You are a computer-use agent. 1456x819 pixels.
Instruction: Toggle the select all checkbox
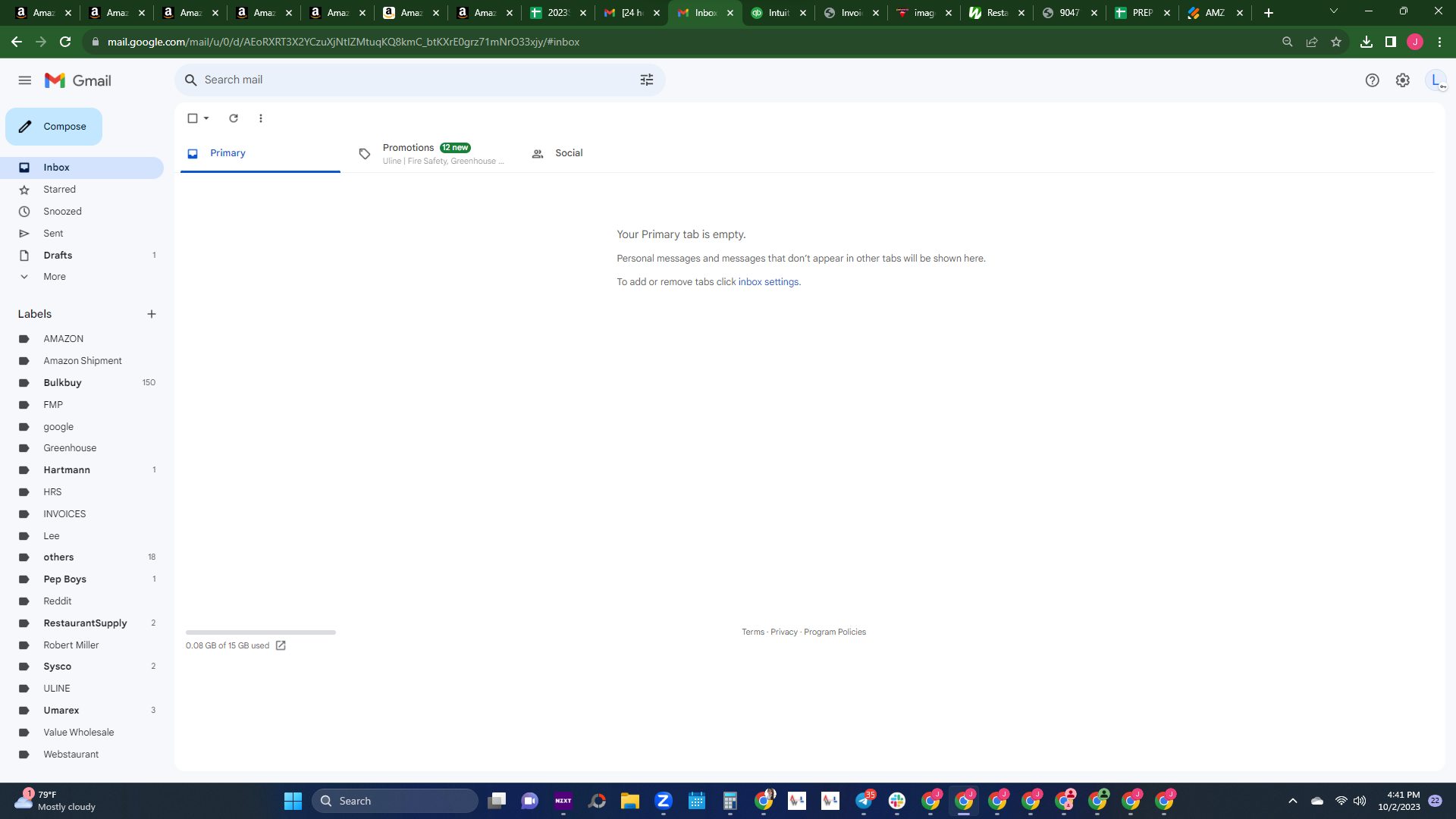[x=193, y=118]
